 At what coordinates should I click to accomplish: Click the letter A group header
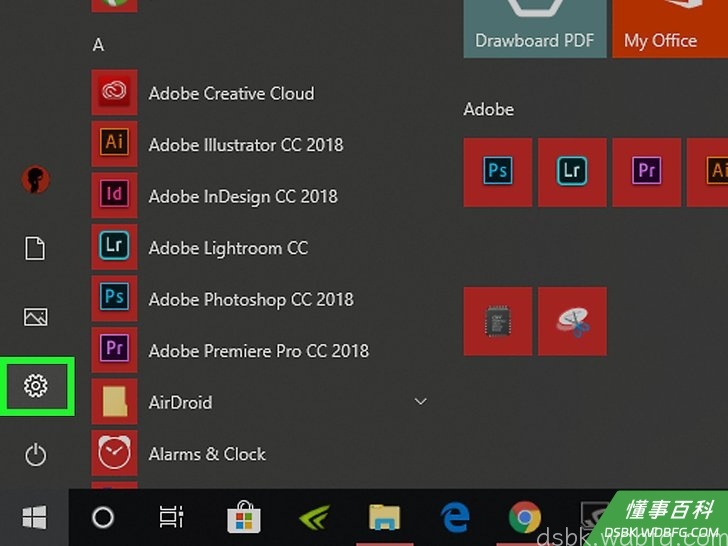tap(98, 45)
